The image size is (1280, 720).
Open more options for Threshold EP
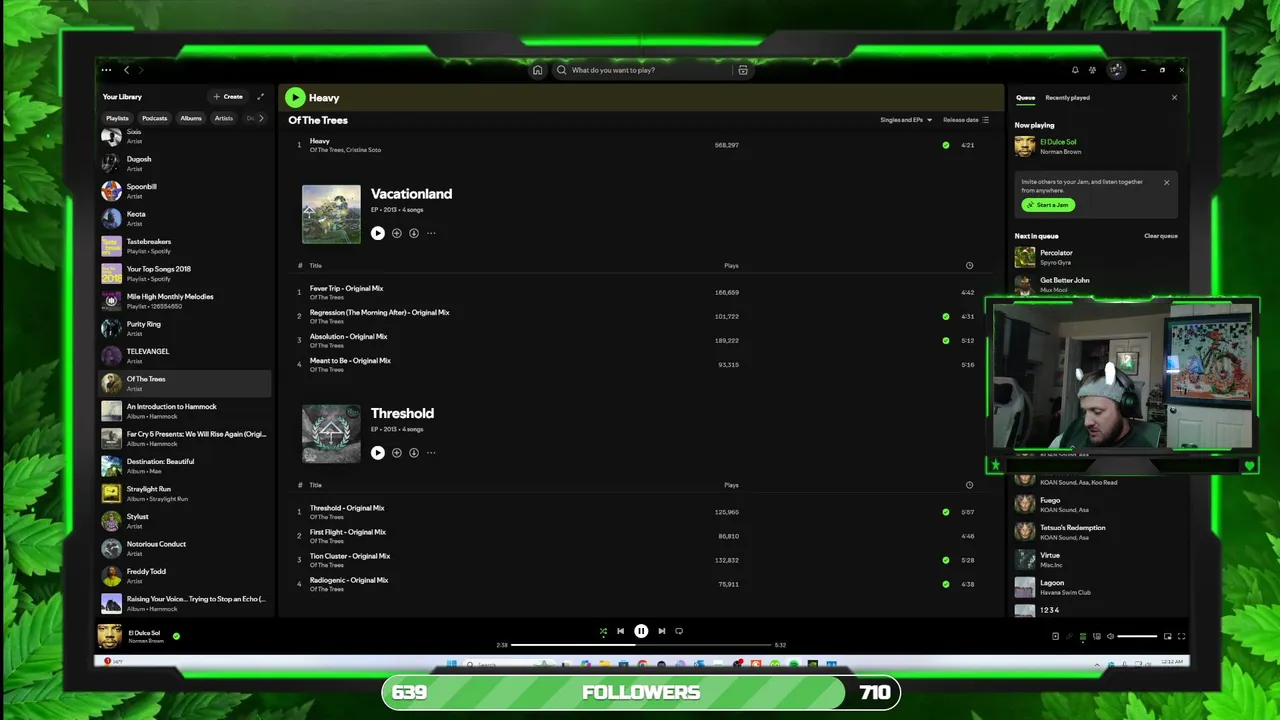coord(431,453)
